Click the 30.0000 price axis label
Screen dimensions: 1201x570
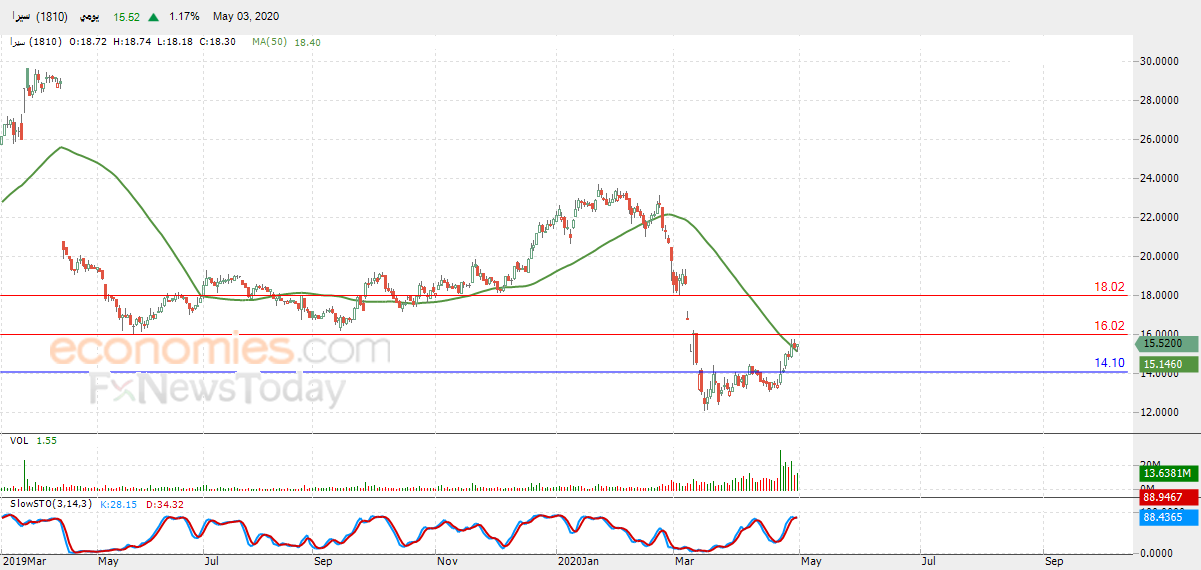(1160, 61)
